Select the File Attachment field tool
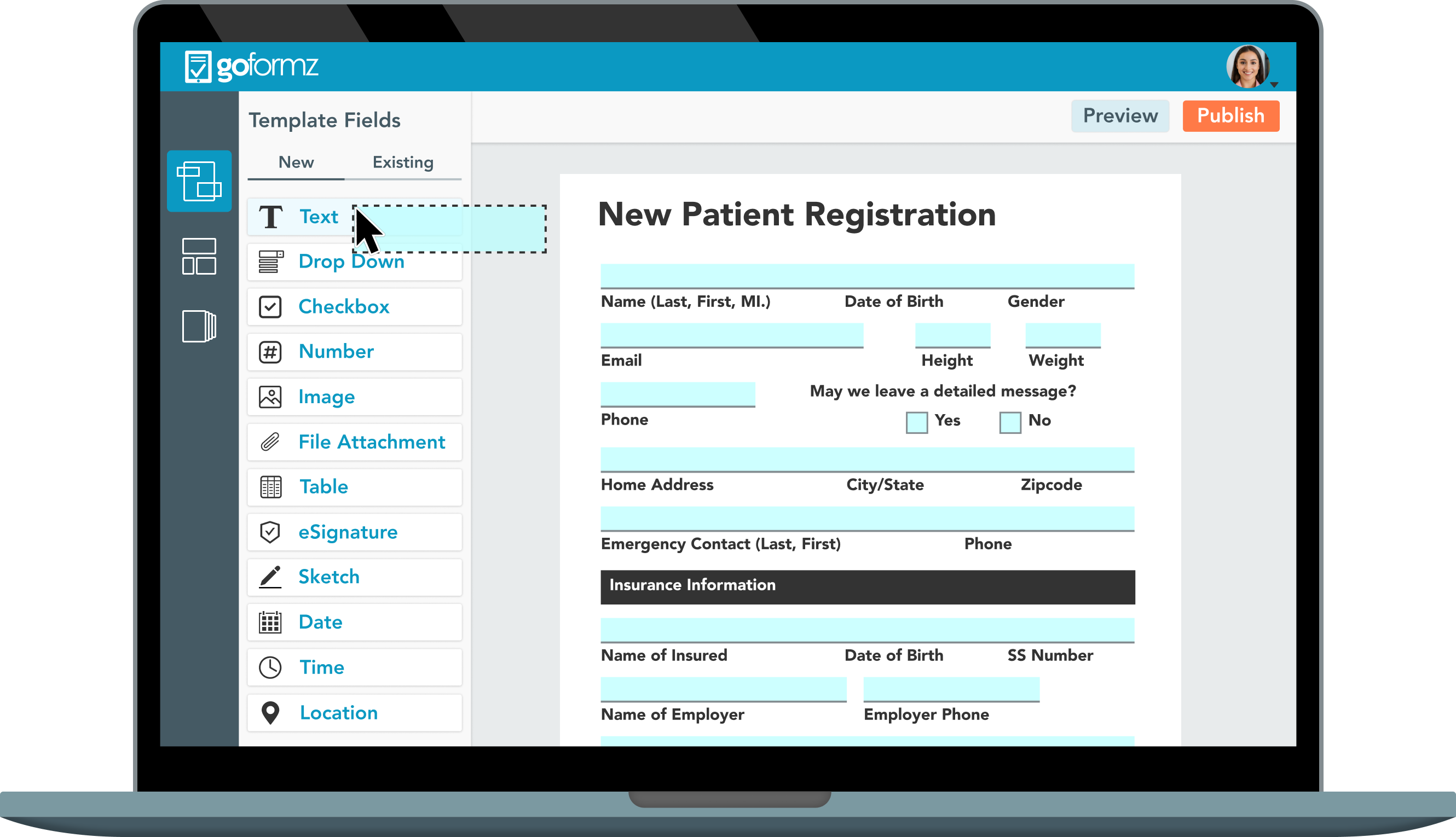1456x837 pixels. pos(372,441)
